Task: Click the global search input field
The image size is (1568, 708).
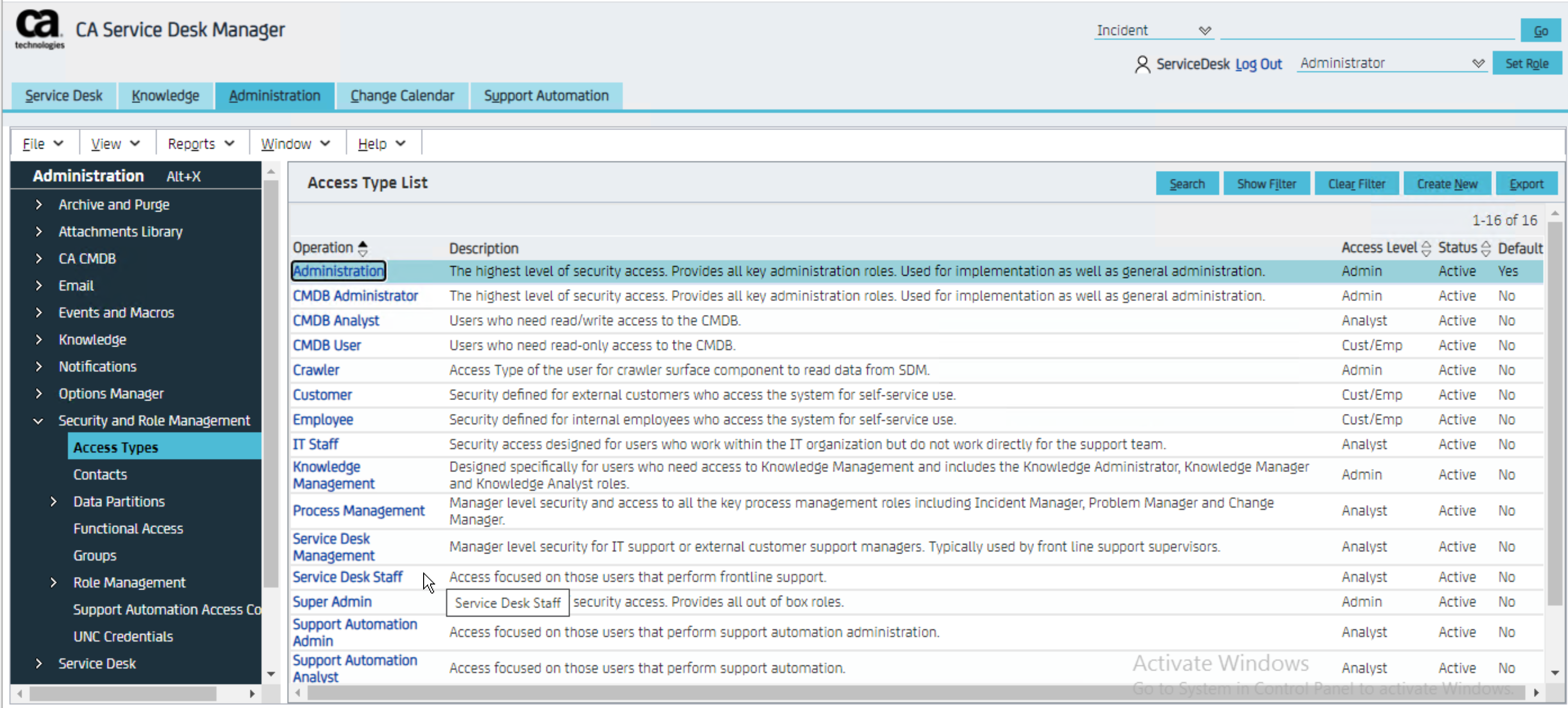Action: pos(1366,30)
